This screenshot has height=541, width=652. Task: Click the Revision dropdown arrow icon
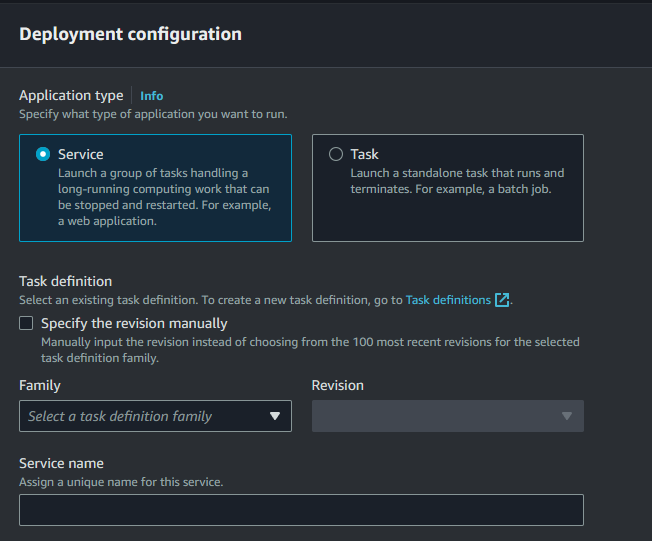click(x=567, y=416)
